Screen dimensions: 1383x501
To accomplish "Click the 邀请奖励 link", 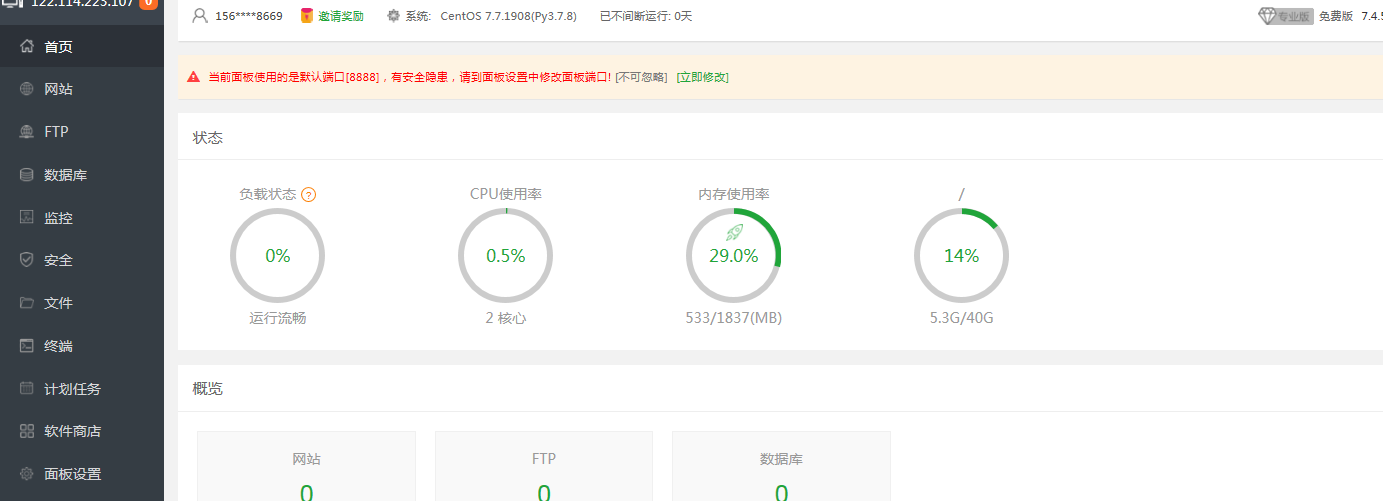I will [x=341, y=16].
